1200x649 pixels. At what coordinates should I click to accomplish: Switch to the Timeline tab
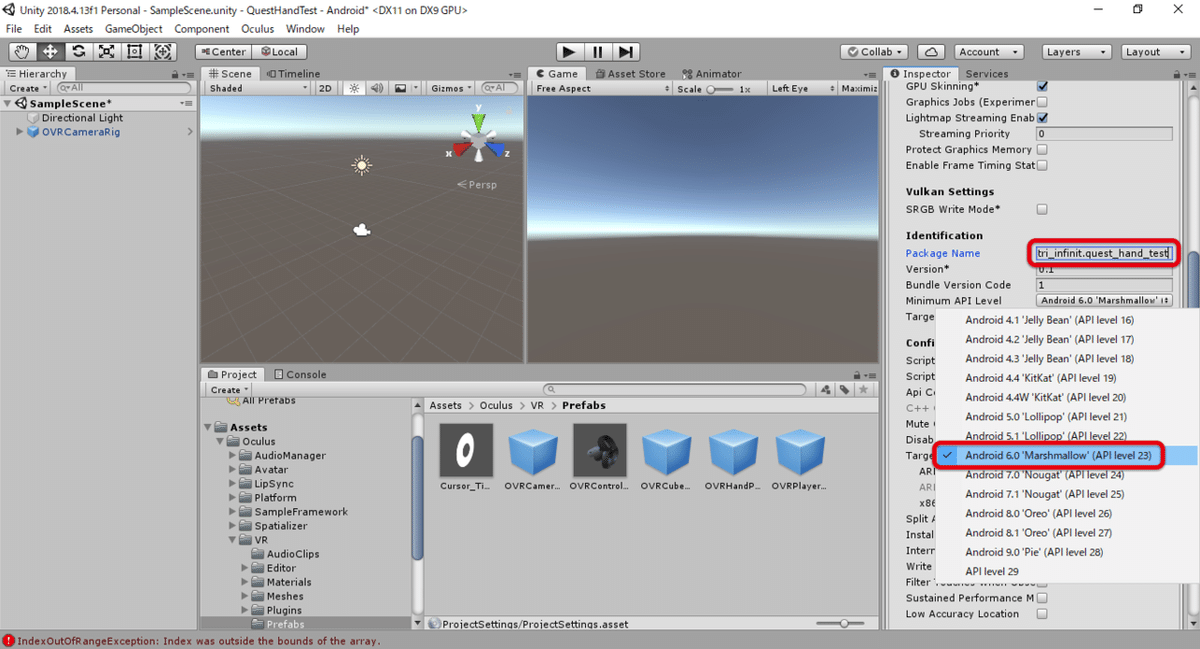click(x=293, y=73)
